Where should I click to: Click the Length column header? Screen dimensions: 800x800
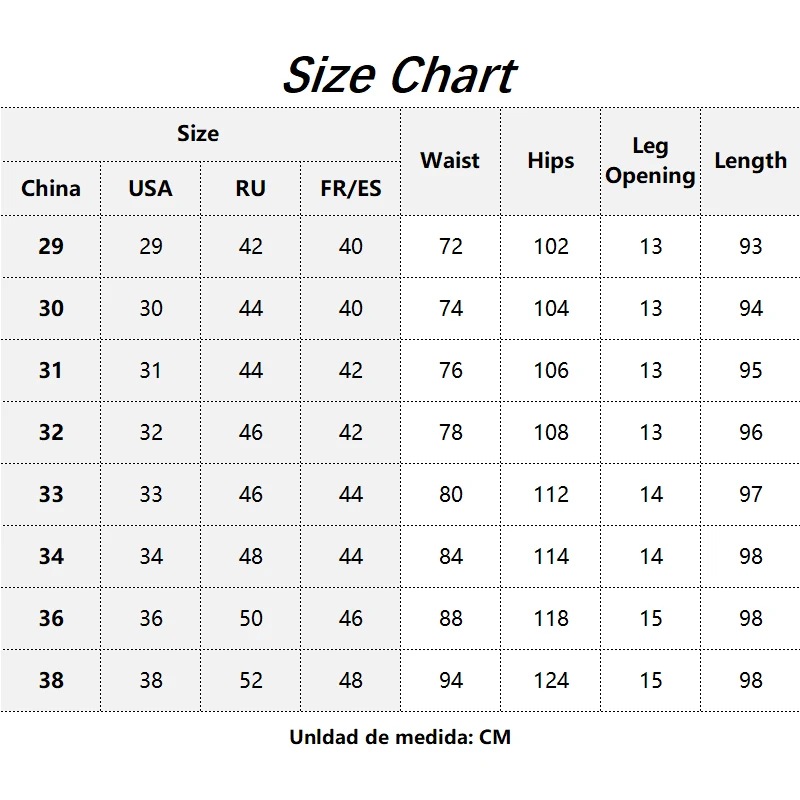click(x=750, y=160)
